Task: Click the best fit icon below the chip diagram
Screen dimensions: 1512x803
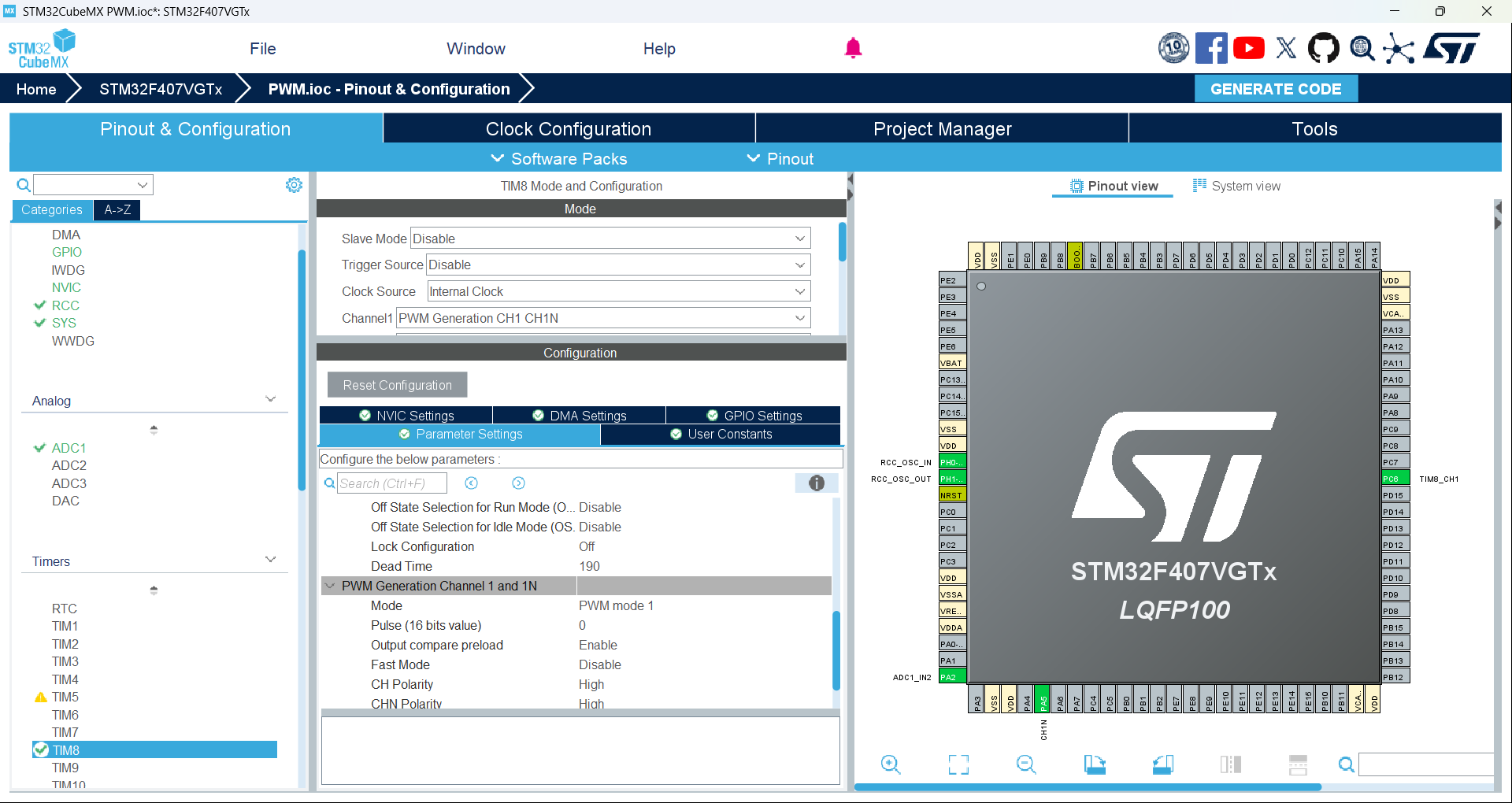Action: (x=958, y=764)
